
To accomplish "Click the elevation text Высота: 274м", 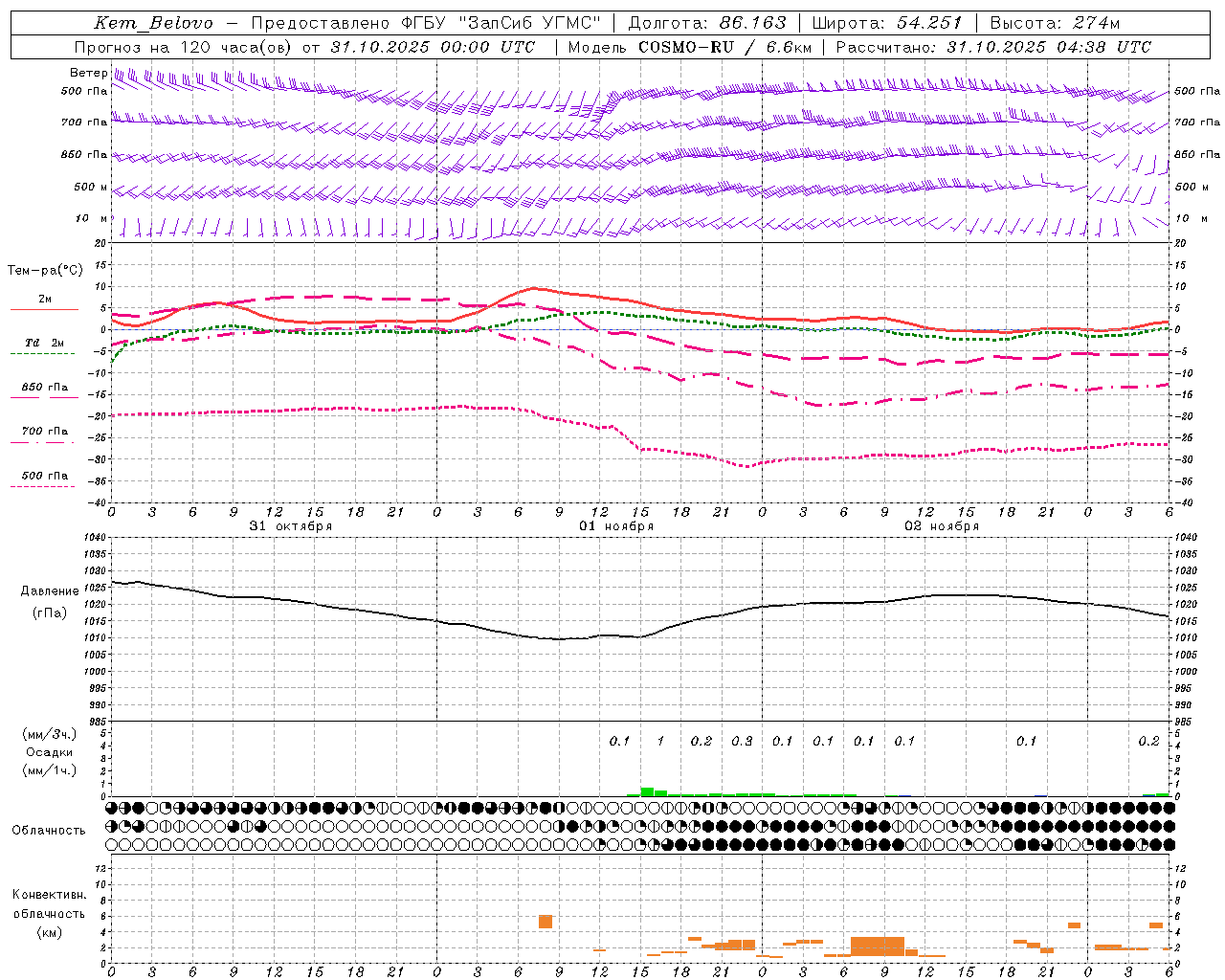I will [x=1055, y=23].
